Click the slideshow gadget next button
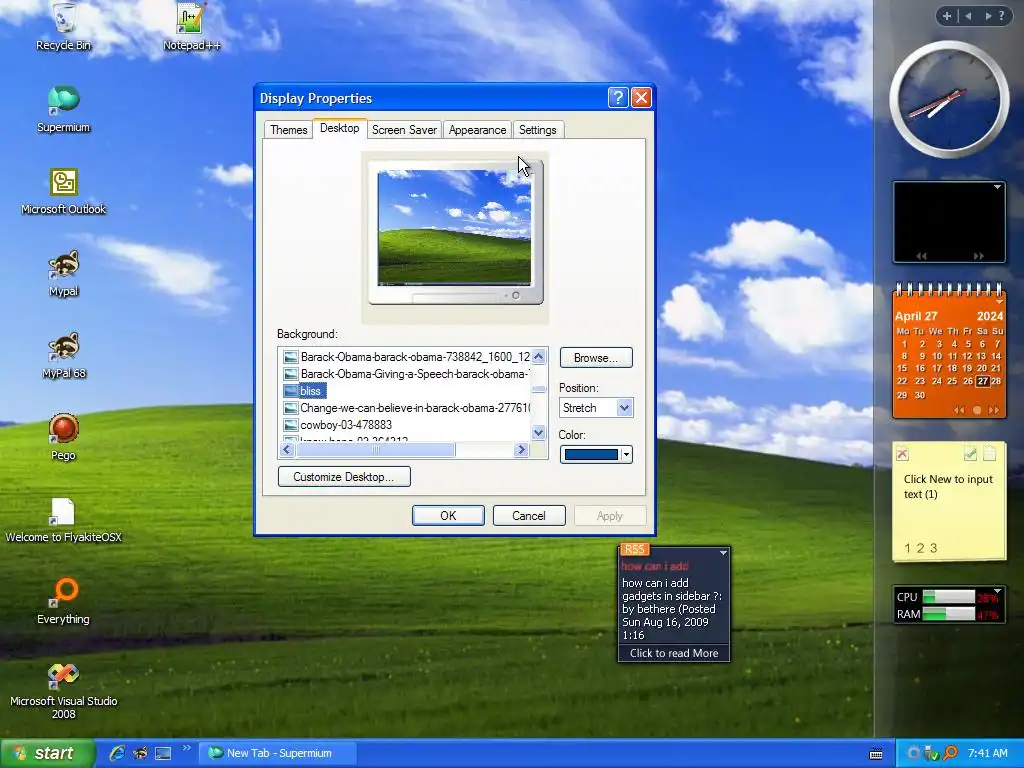The width and height of the screenshot is (1024, 768). pos(978,256)
